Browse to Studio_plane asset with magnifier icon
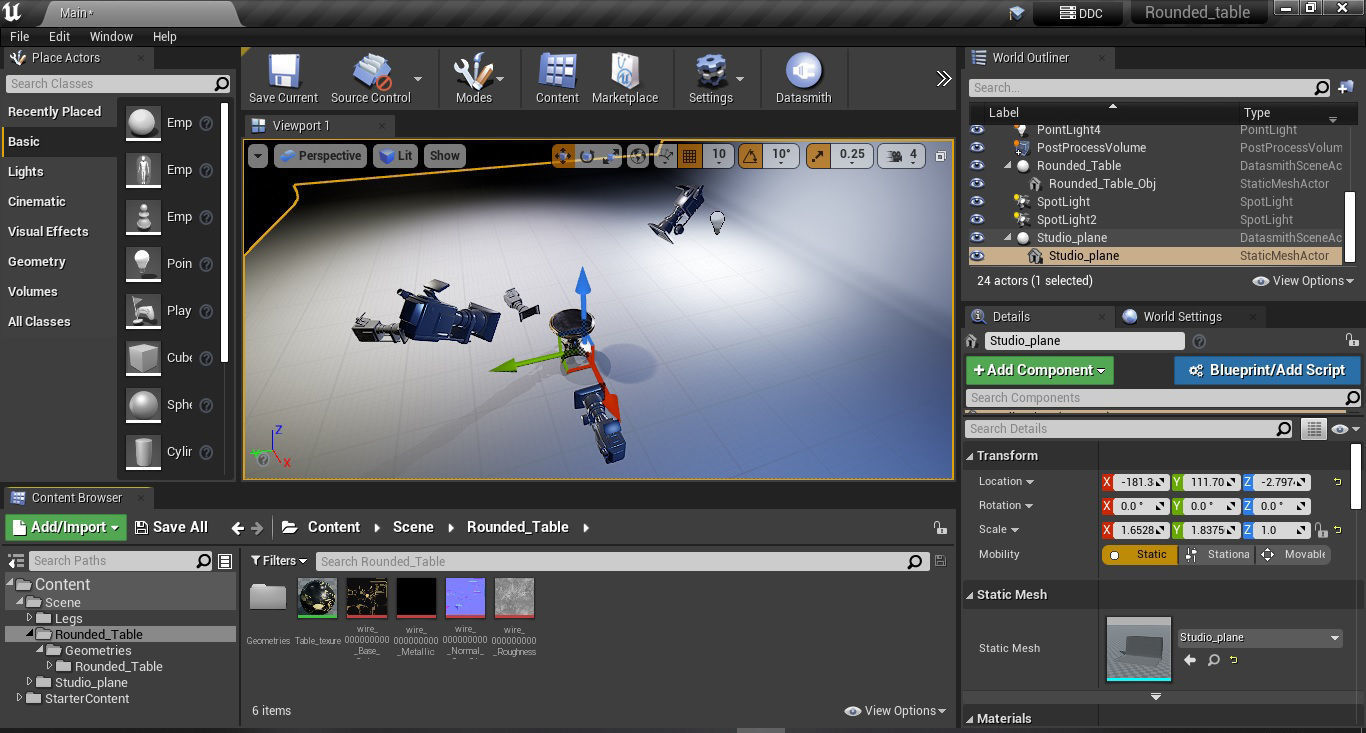 (1213, 660)
